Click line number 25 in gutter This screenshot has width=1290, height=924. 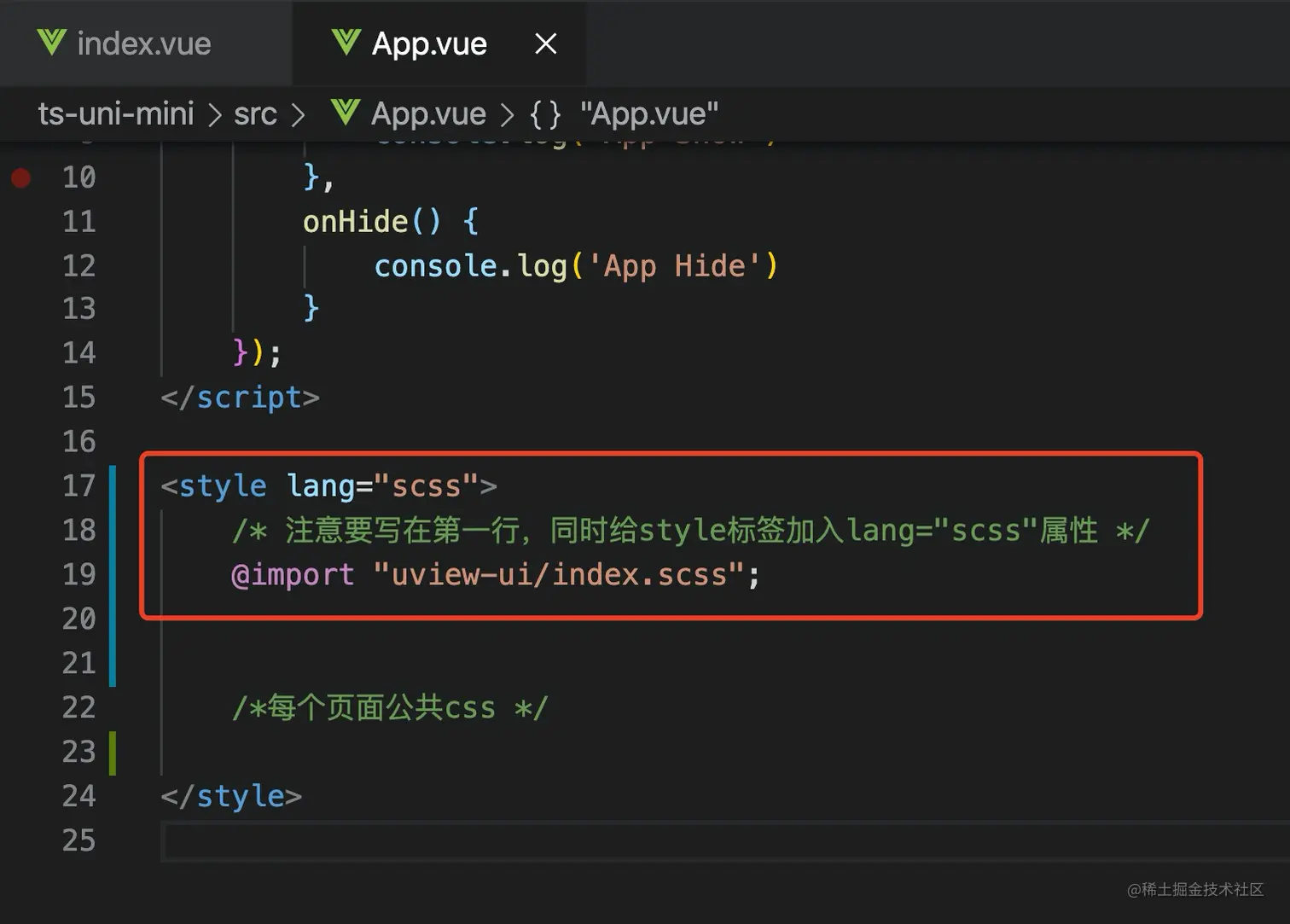[x=79, y=841]
